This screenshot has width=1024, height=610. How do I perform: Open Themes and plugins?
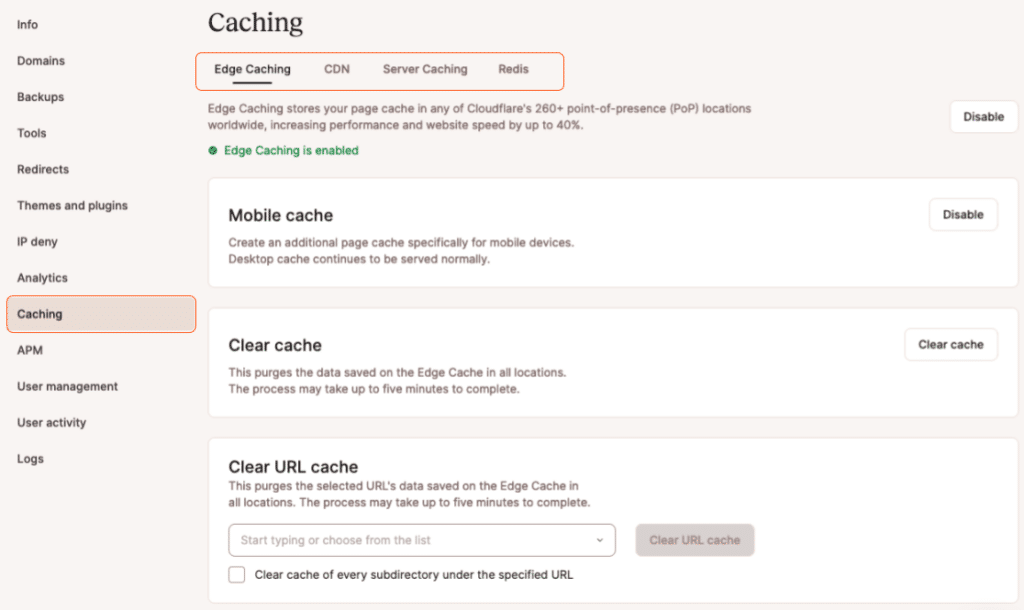coord(71,205)
